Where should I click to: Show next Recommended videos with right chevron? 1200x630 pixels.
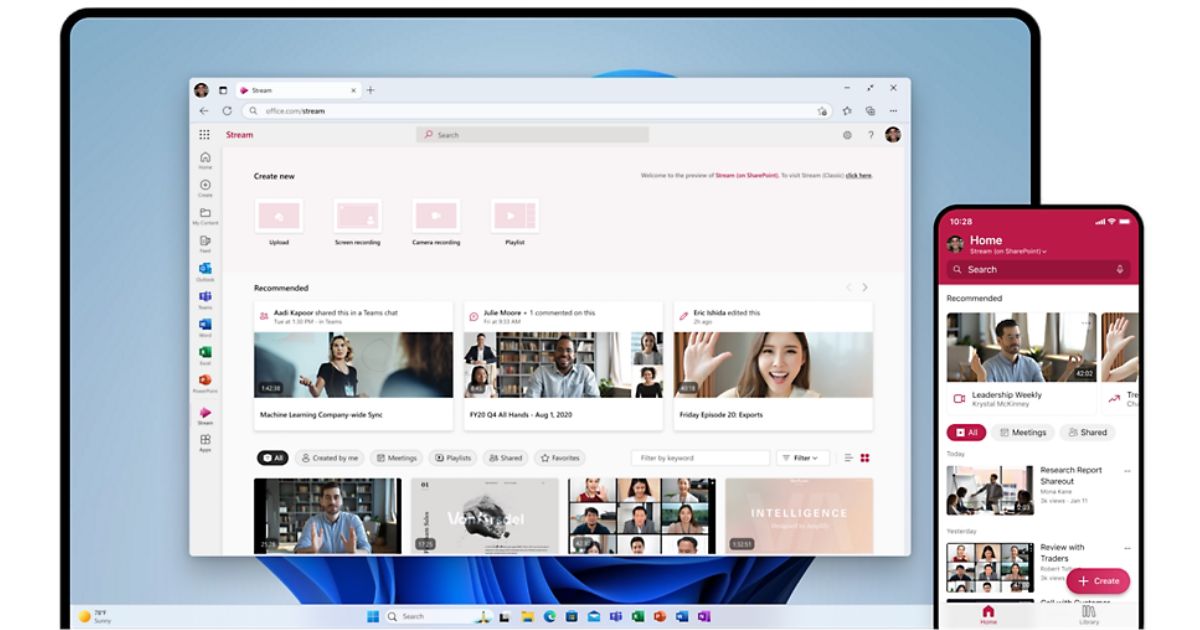865,288
